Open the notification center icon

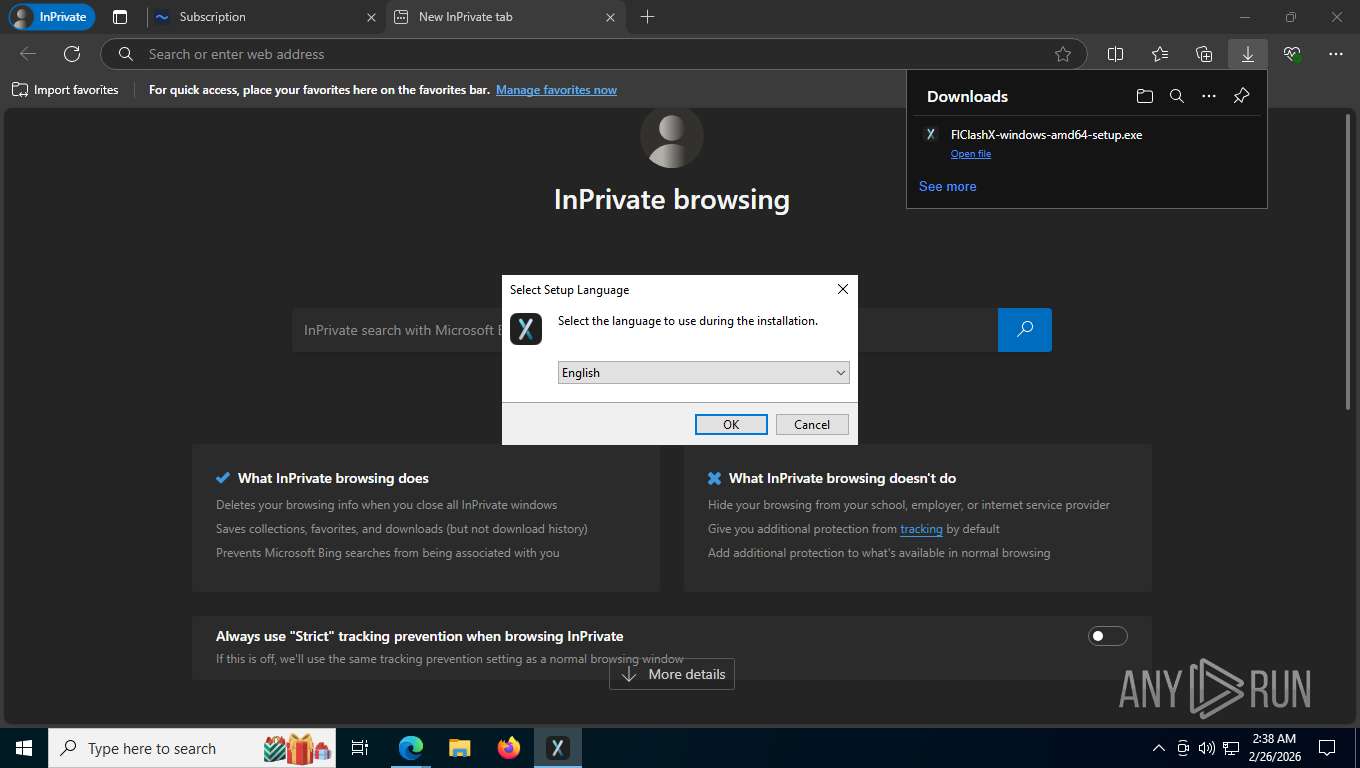pos(1327,748)
